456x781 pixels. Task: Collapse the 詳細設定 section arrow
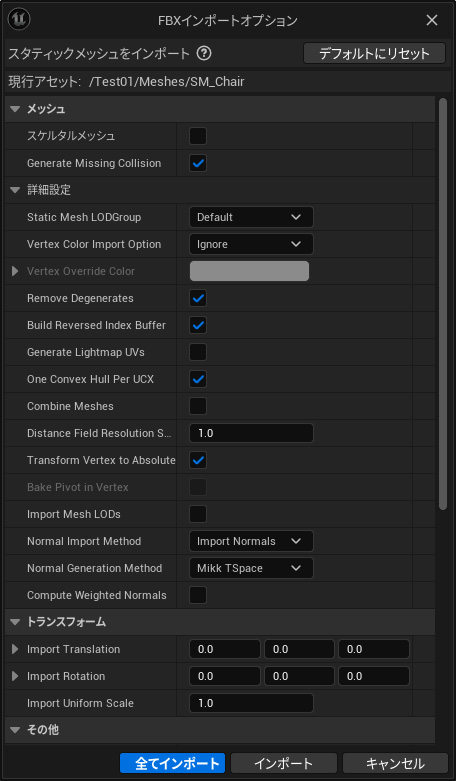point(15,190)
